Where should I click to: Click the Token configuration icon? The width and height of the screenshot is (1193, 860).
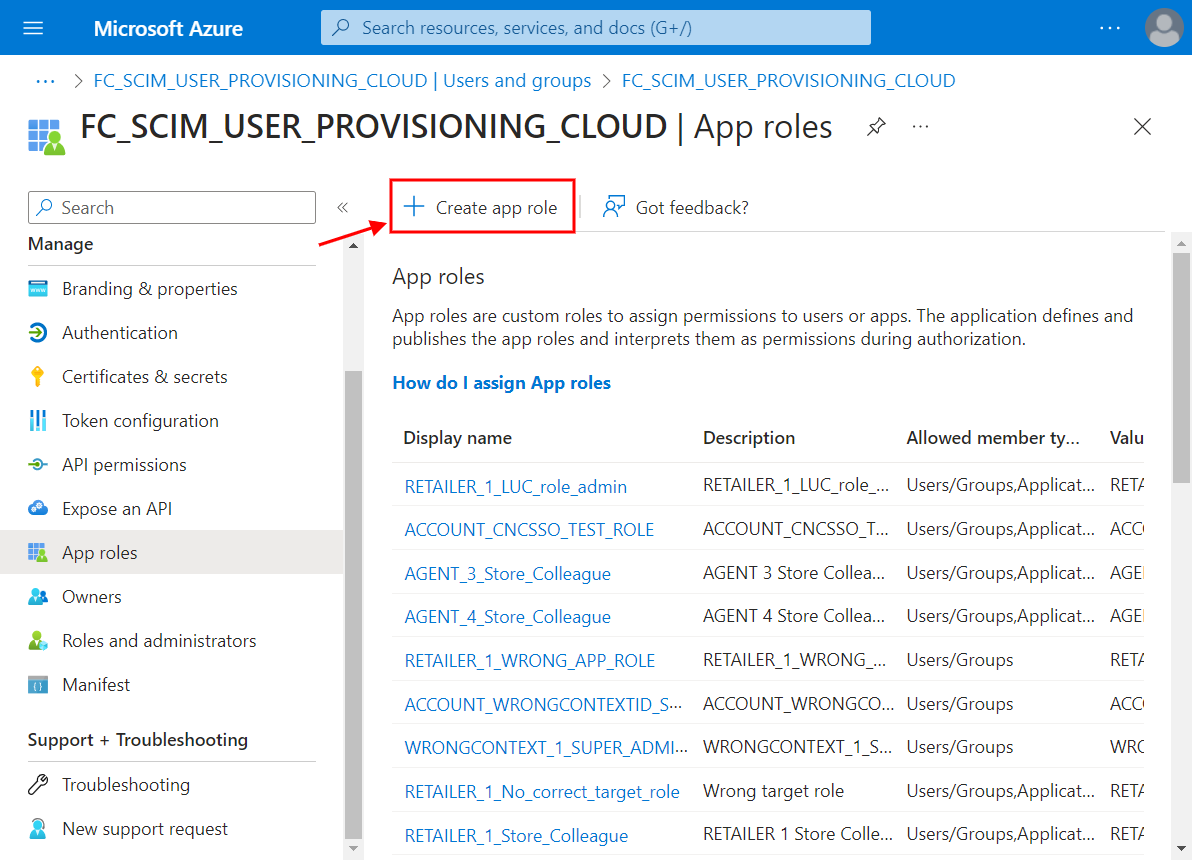pyautogui.click(x=38, y=421)
